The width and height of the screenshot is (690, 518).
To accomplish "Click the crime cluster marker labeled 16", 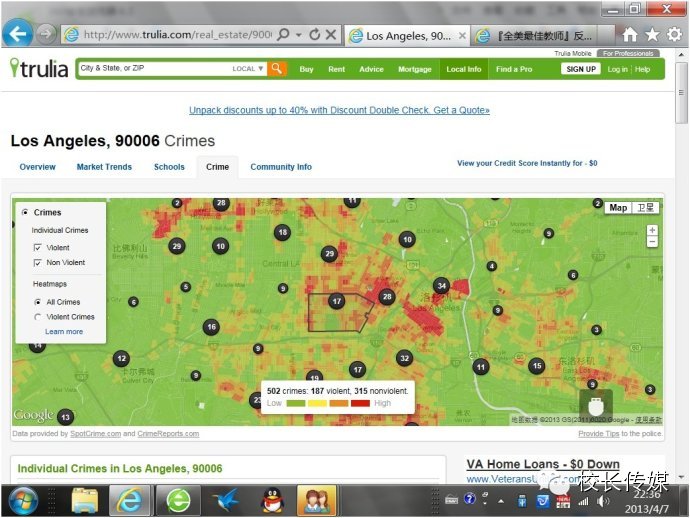I will coord(211,327).
